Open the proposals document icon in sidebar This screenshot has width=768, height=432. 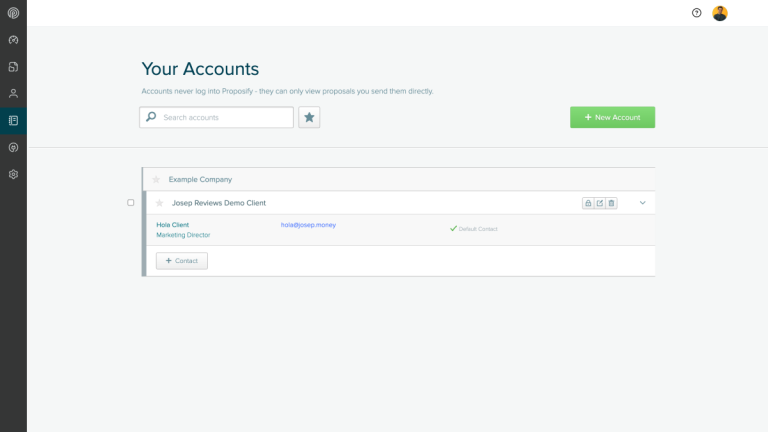tap(13, 67)
